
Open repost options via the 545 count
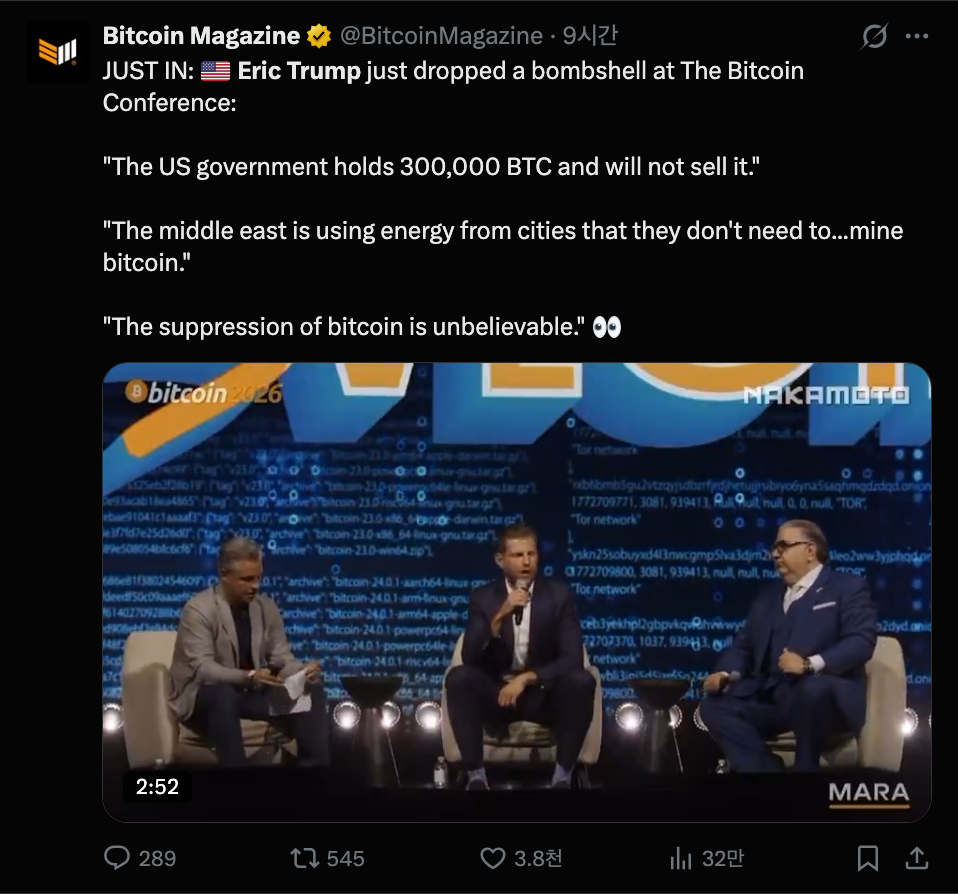coord(345,858)
